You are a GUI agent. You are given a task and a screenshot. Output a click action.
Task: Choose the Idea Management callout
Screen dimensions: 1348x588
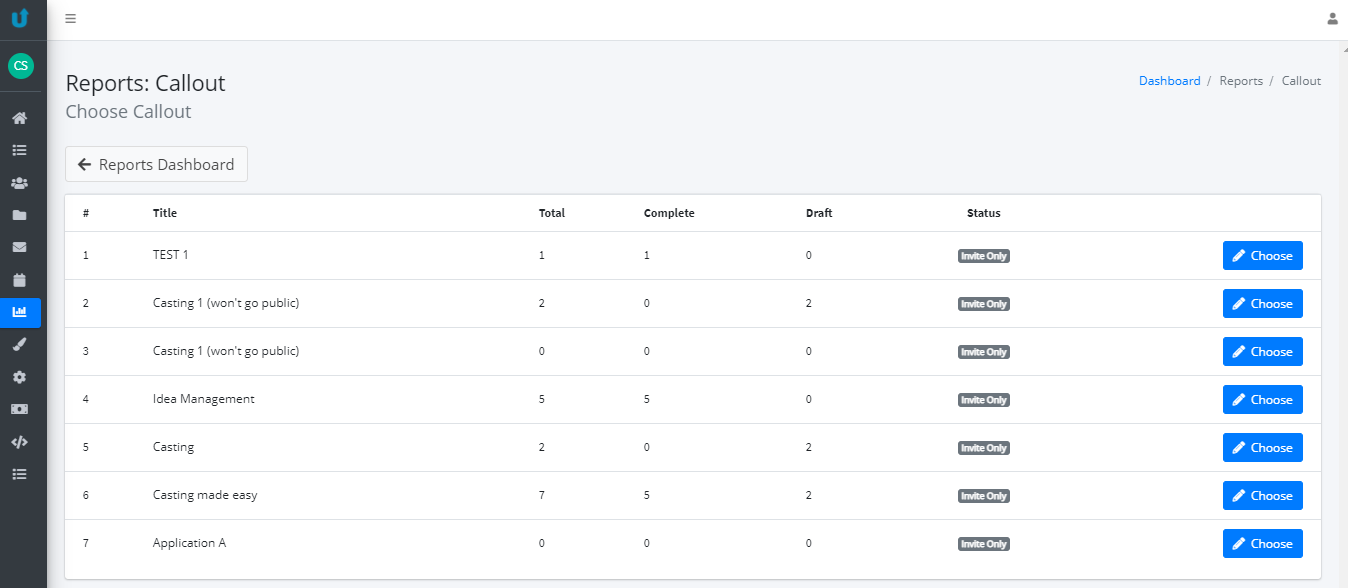click(x=1262, y=400)
